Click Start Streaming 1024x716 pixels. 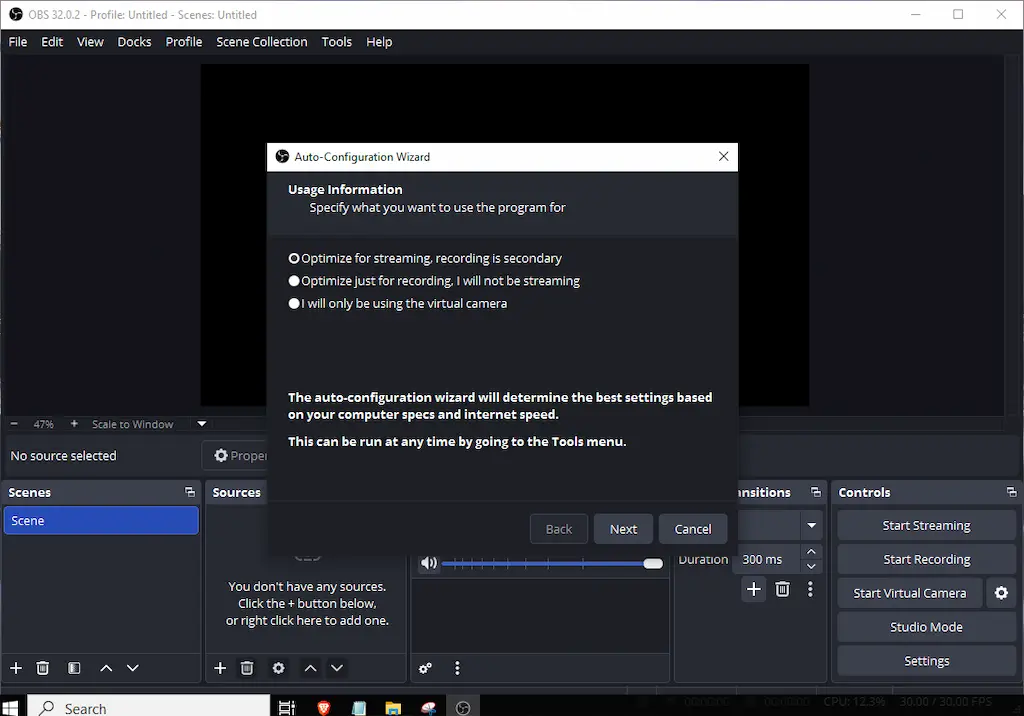tap(926, 525)
